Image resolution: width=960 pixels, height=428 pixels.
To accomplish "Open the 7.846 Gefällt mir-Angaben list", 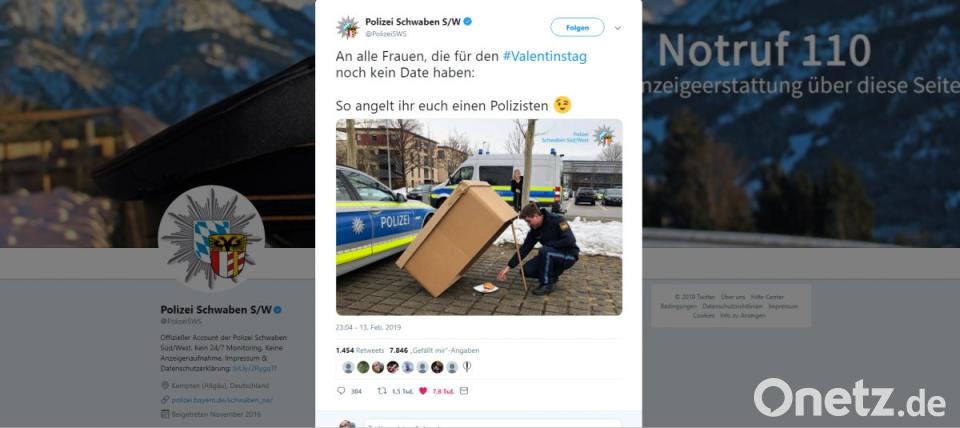I will pyautogui.click(x=434, y=351).
